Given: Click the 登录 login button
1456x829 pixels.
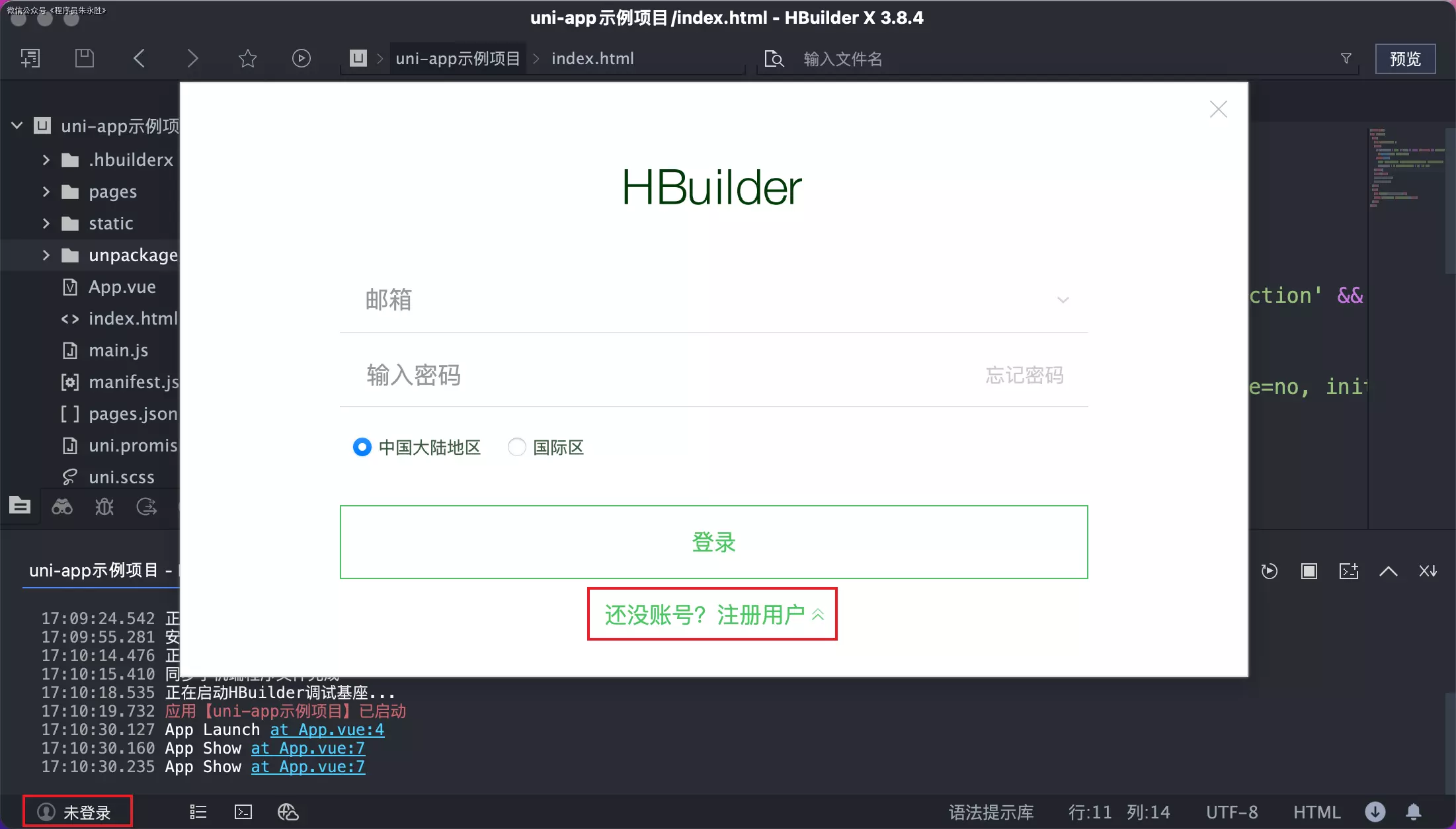Looking at the screenshot, I should [713, 542].
